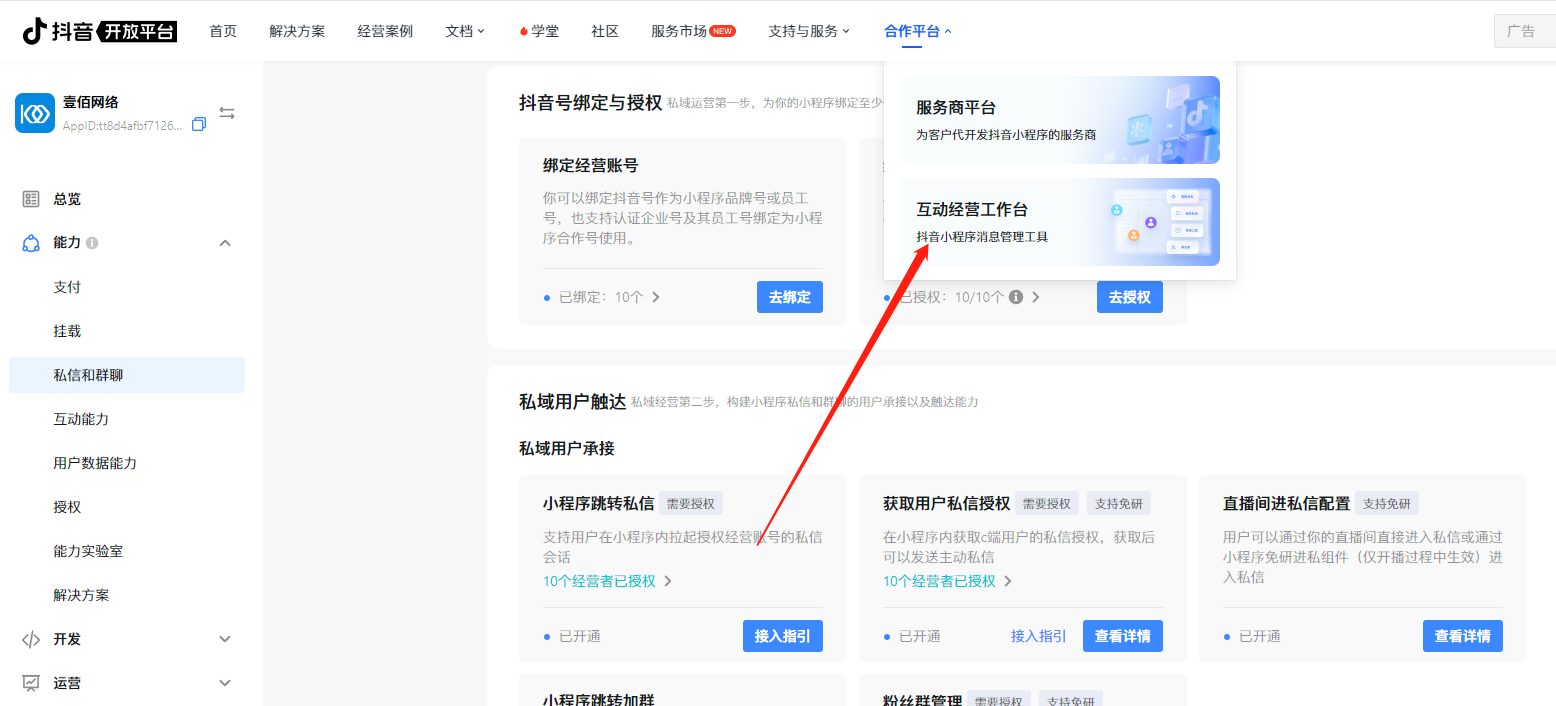Click 接入指引 button in 小程序跳转私信 card
Image resolution: width=1556 pixels, height=706 pixels.
point(783,636)
